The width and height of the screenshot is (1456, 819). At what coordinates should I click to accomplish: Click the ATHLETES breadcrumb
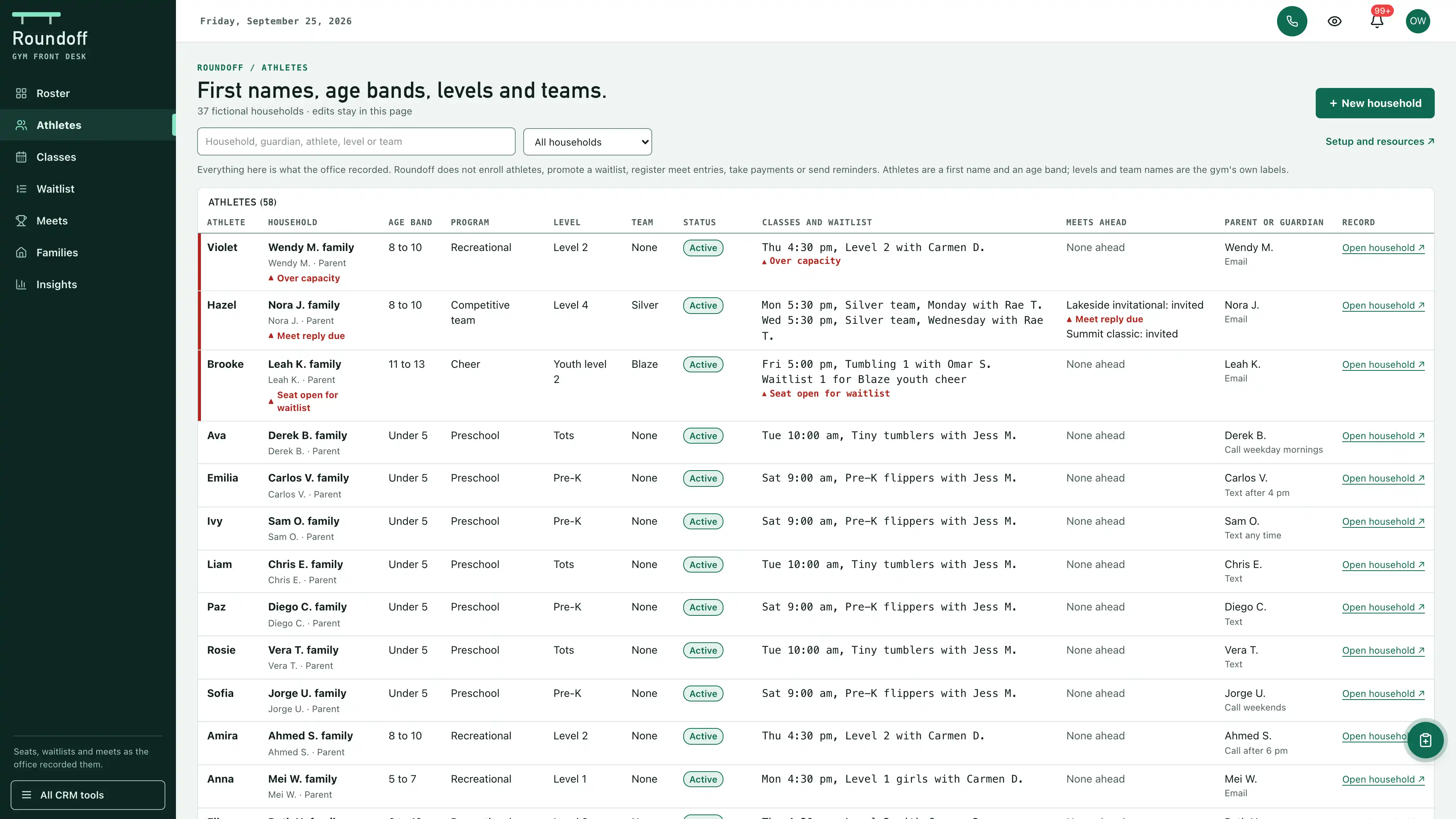pyautogui.click(x=284, y=68)
